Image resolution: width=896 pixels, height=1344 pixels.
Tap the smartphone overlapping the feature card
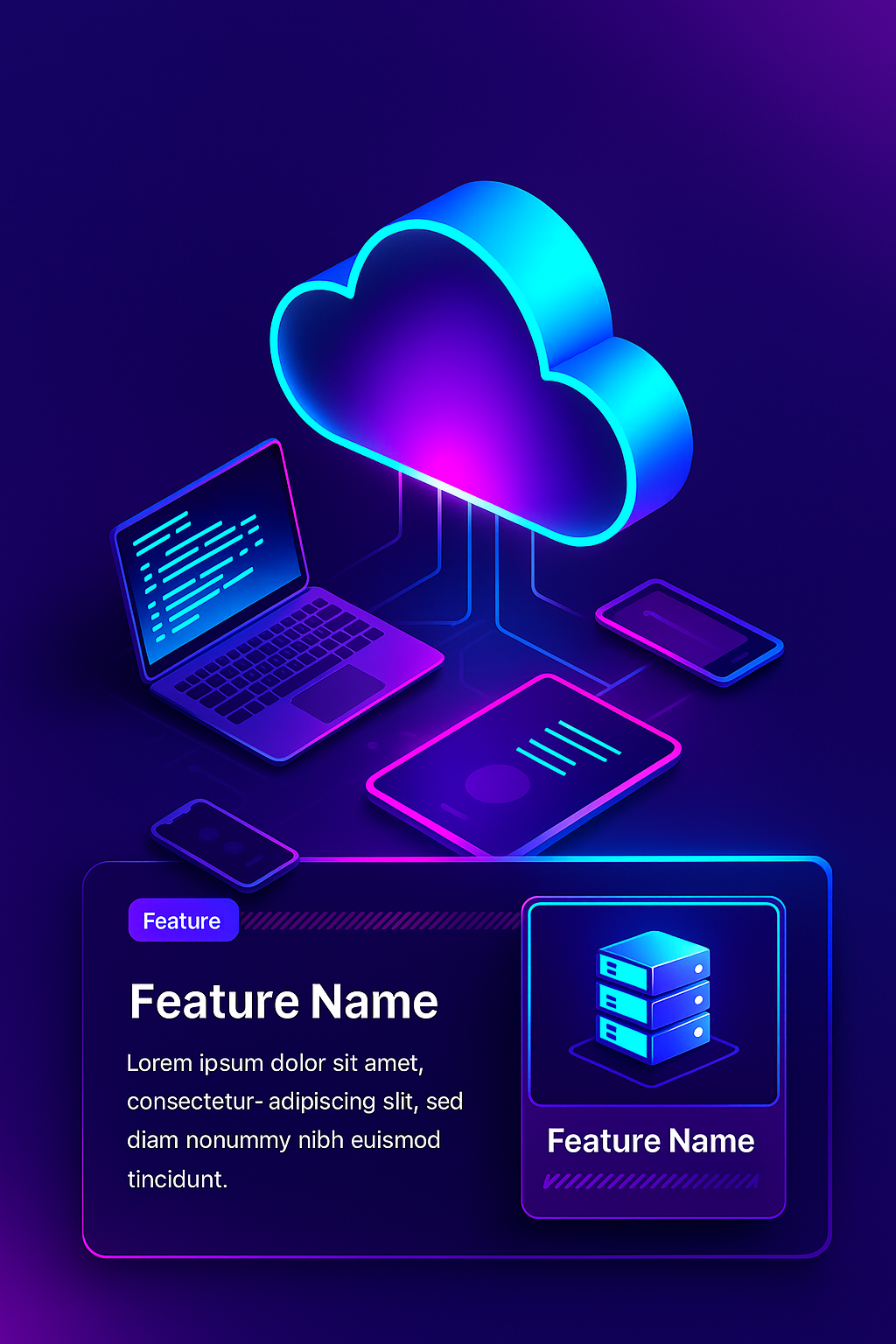click(225, 843)
